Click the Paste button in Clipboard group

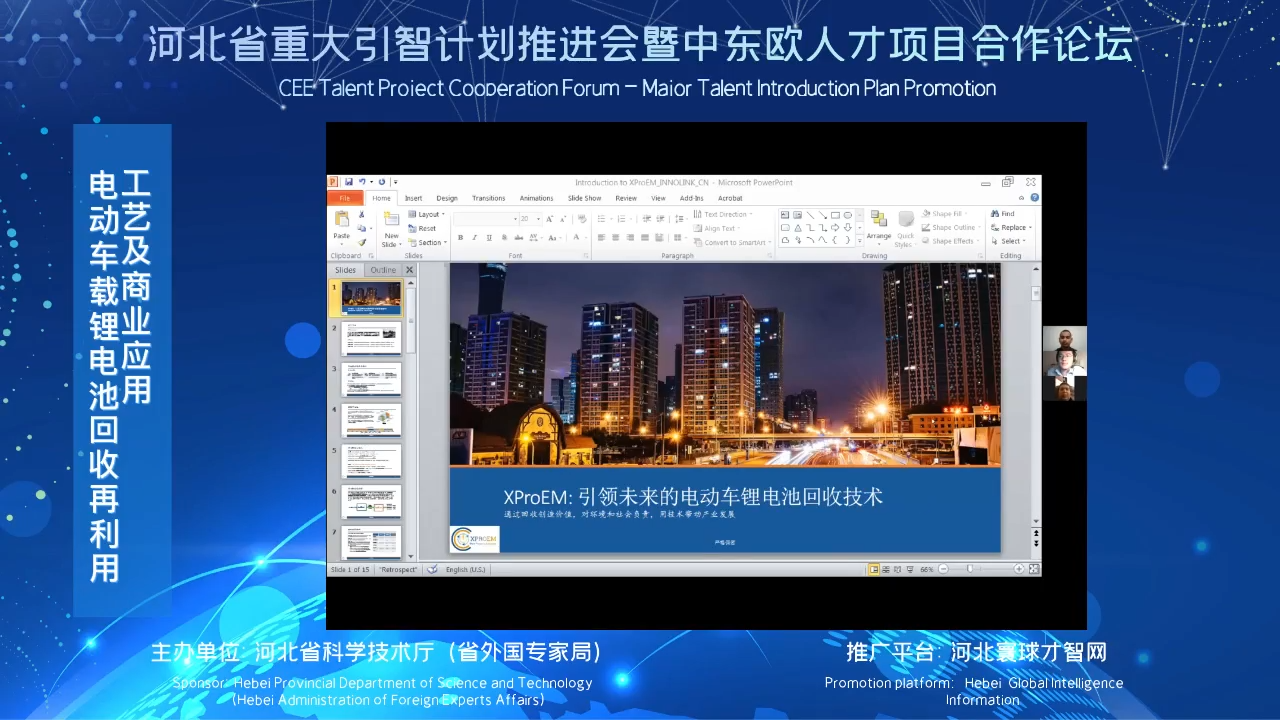(342, 226)
